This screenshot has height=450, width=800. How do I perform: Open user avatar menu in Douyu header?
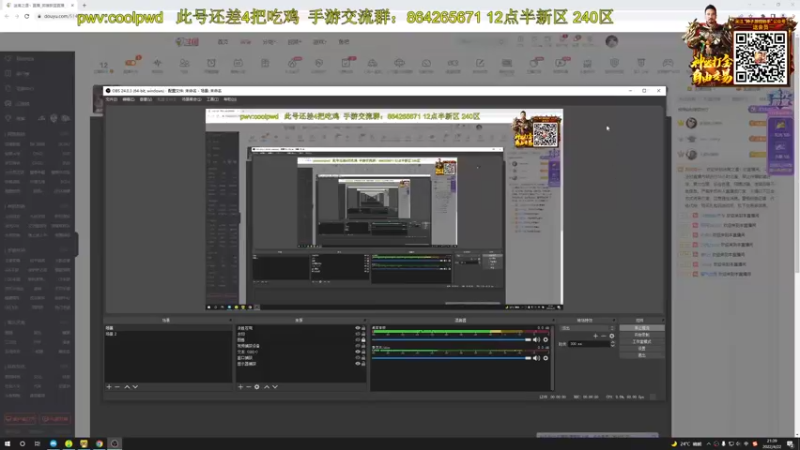tap(611, 41)
